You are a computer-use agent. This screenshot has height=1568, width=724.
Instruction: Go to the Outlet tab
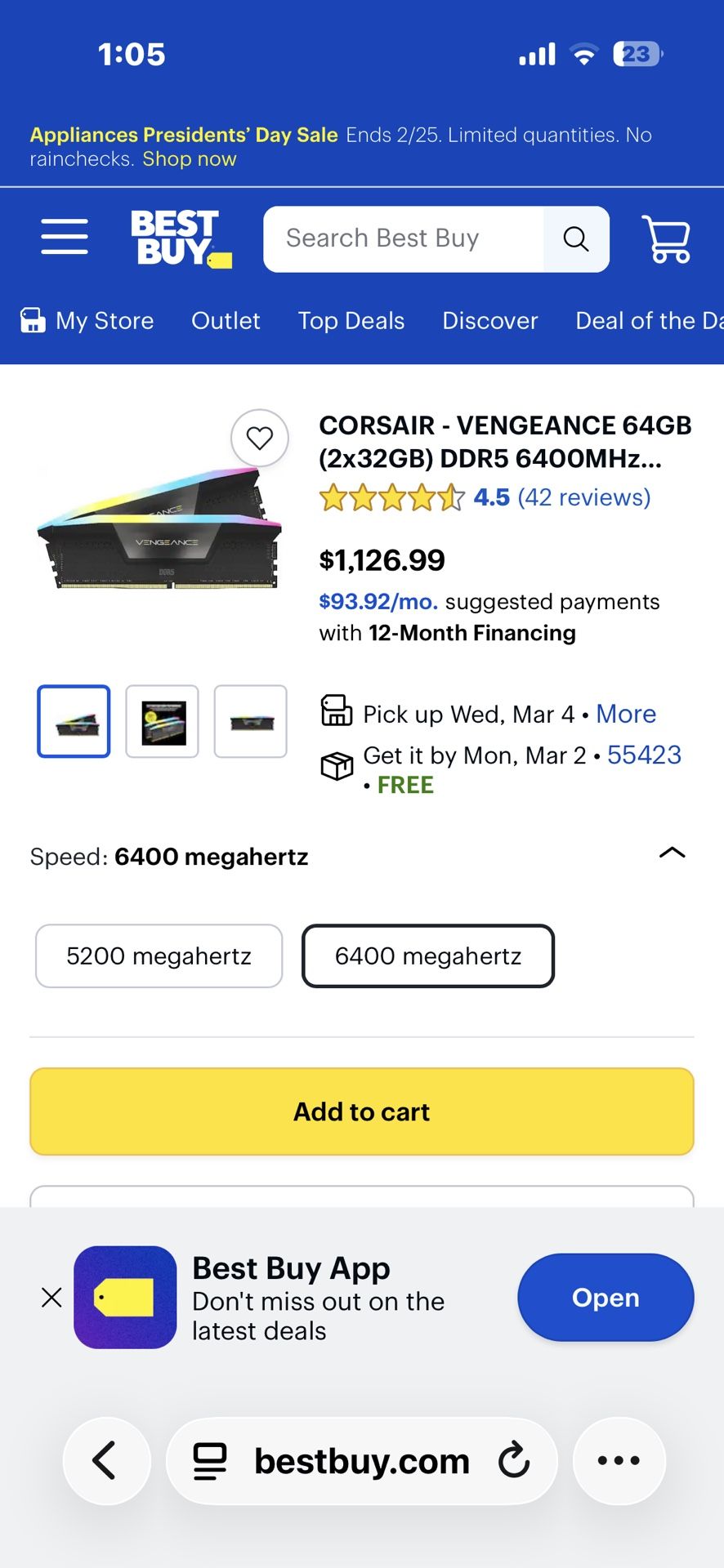click(x=226, y=321)
